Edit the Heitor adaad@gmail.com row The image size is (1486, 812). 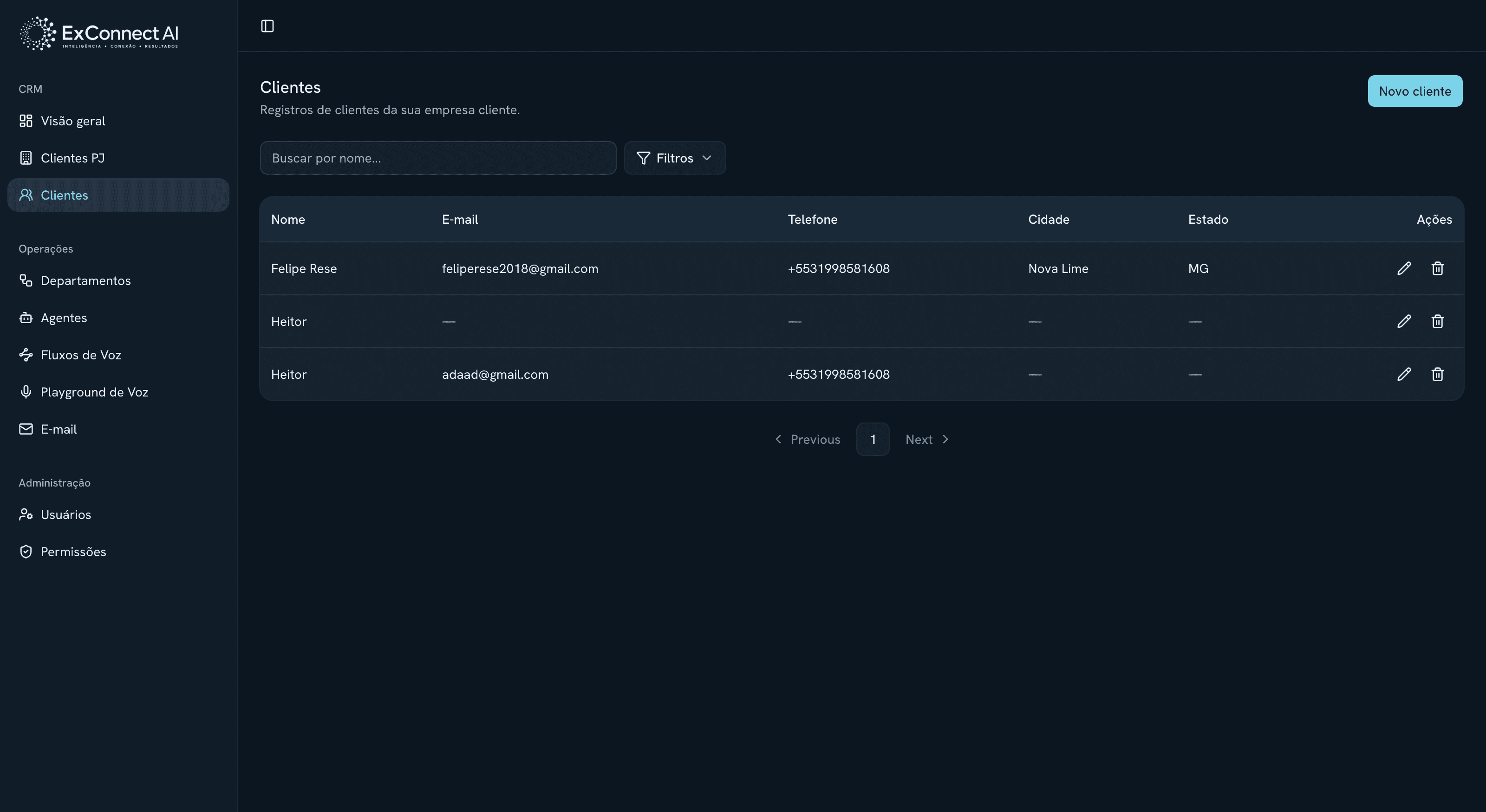(x=1404, y=374)
